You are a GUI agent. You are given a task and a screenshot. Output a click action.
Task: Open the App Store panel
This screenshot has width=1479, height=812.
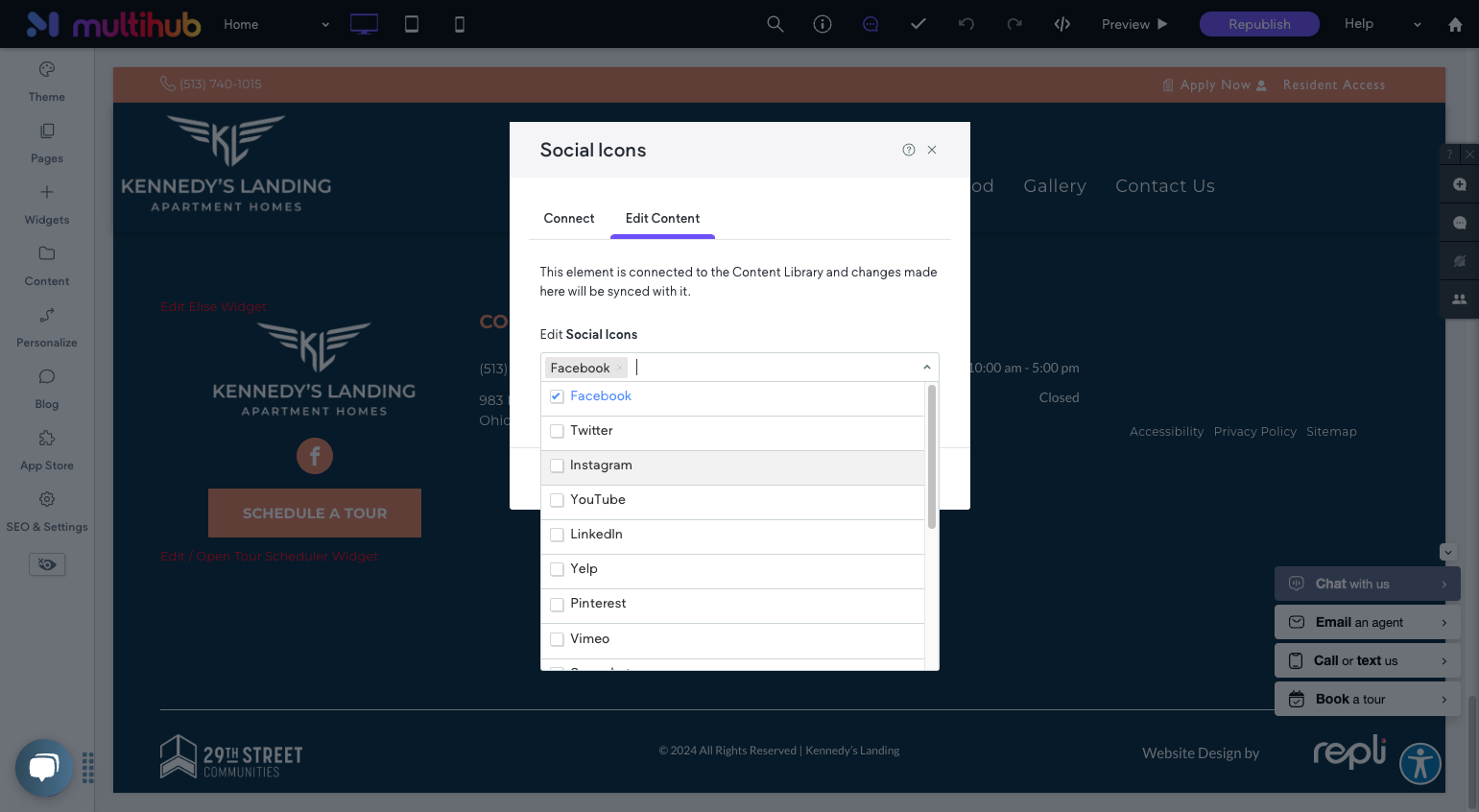(x=47, y=450)
